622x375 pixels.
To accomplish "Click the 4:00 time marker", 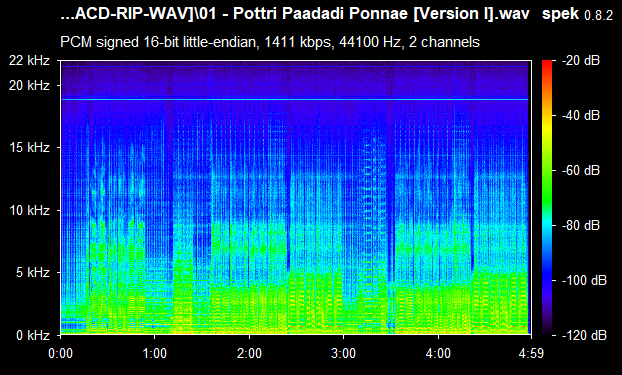I will [x=438, y=353].
